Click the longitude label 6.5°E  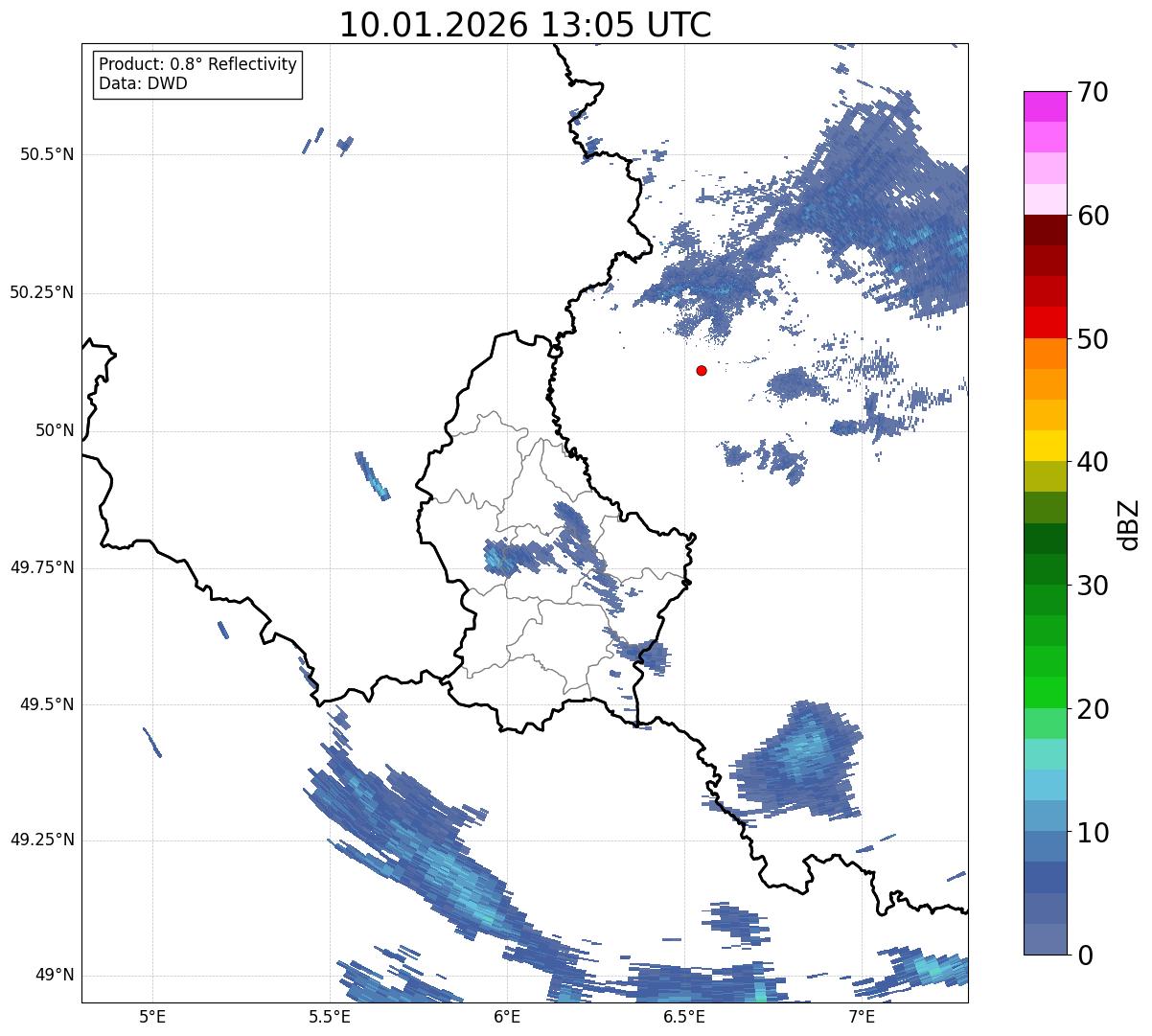coord(684,1016)
